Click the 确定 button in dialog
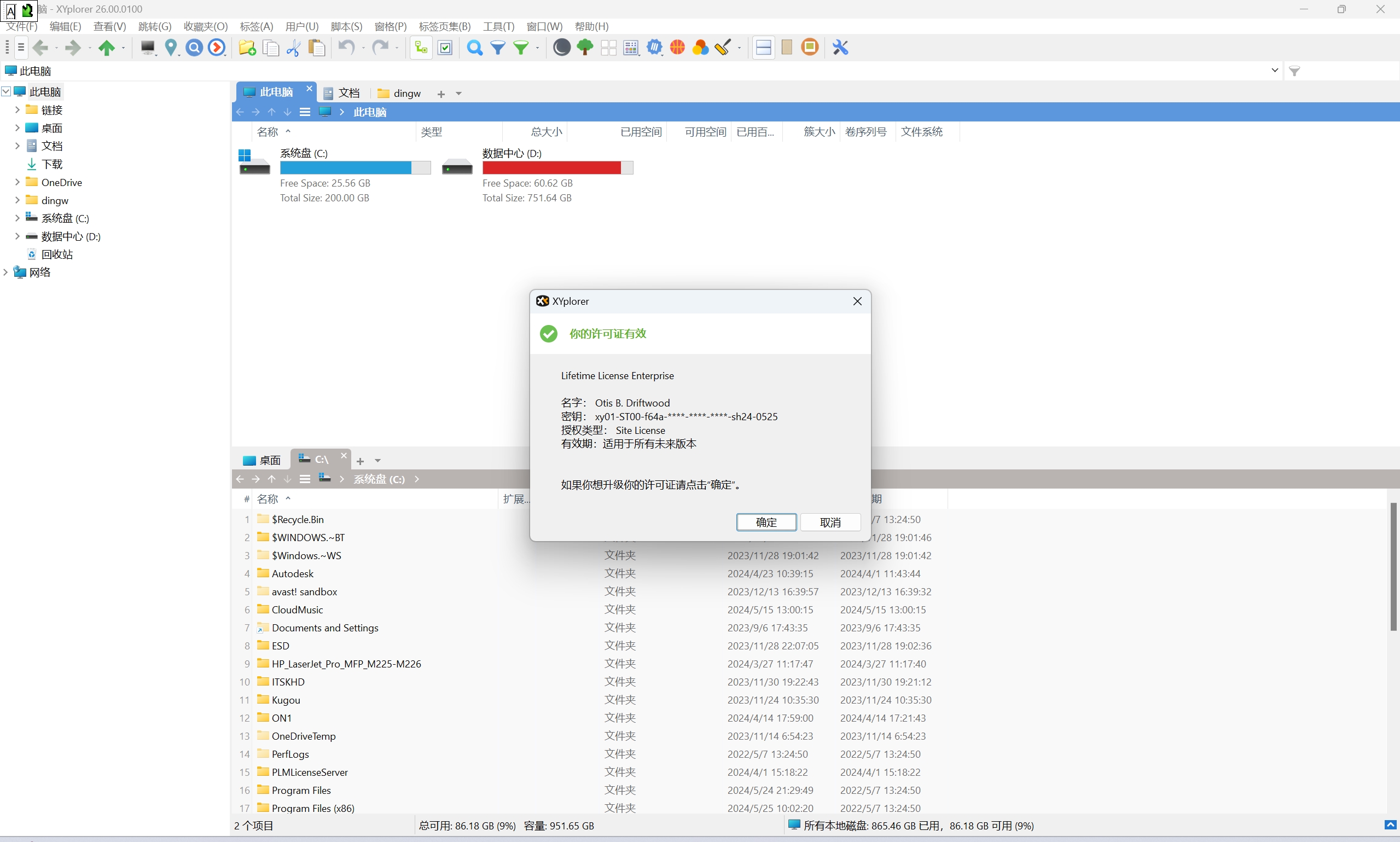This screenshot has height=842, width=1400. click(766, 522)
